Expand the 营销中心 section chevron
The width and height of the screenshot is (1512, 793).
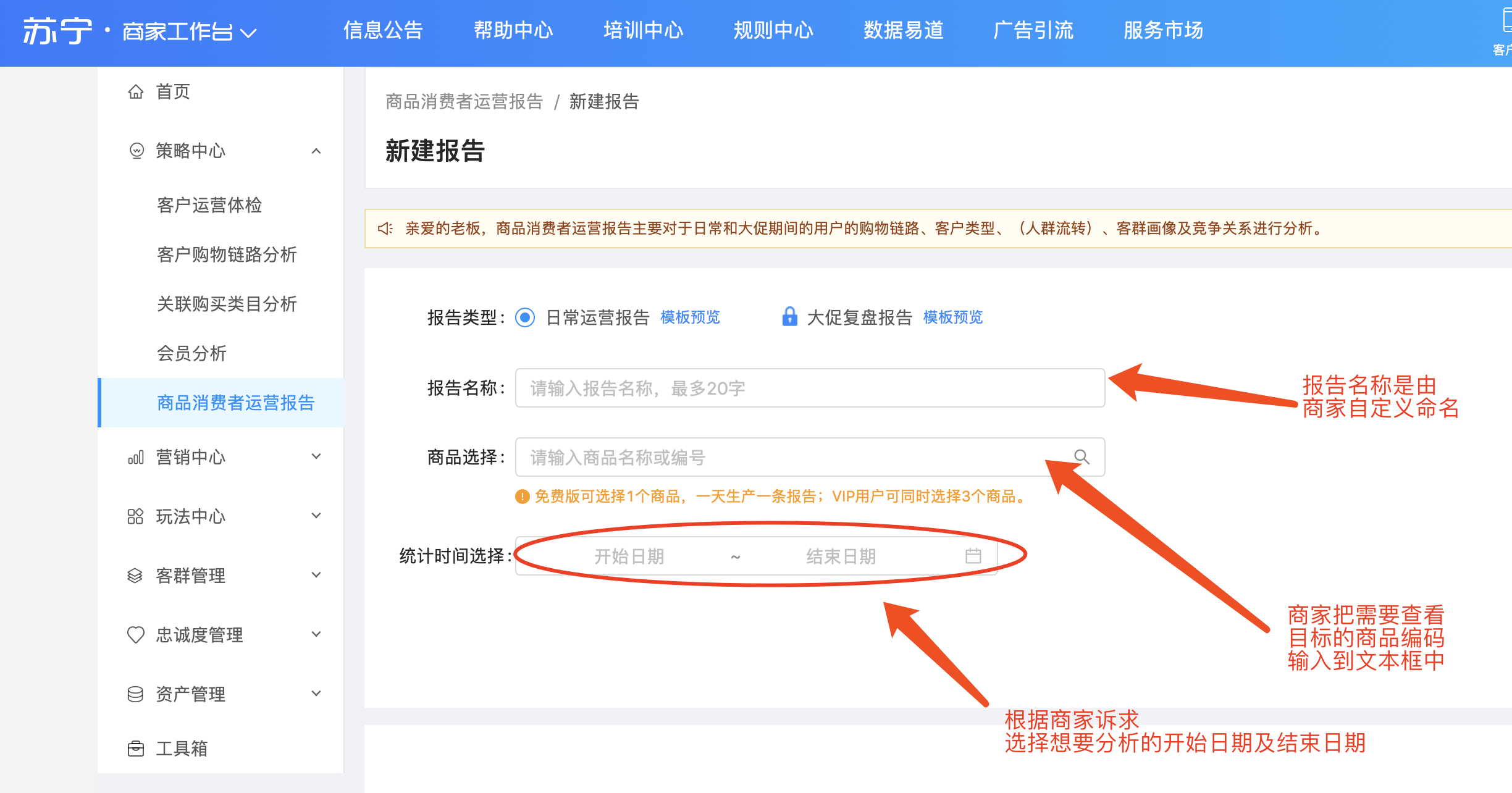316,457
